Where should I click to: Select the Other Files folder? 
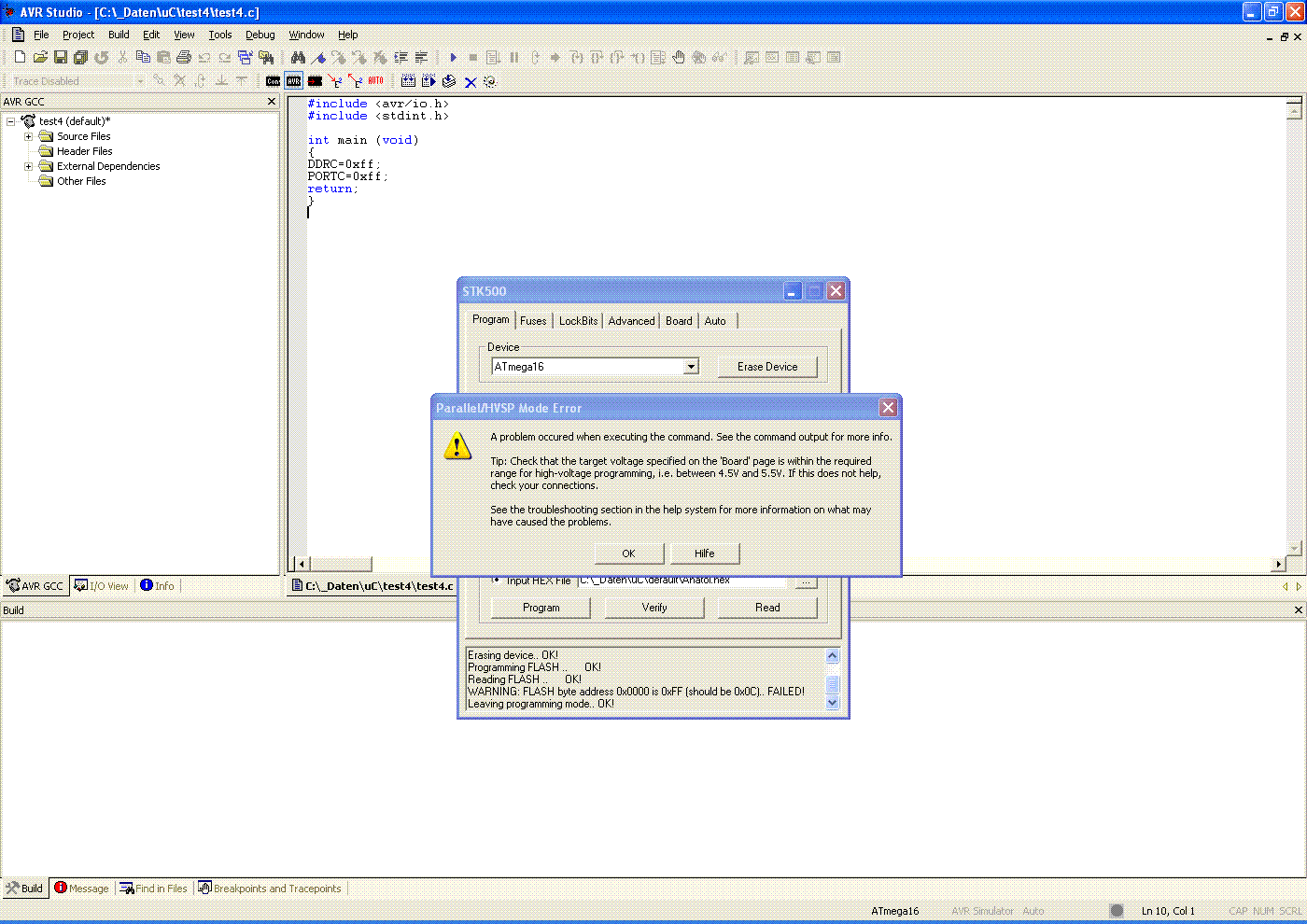click(72, 181)
